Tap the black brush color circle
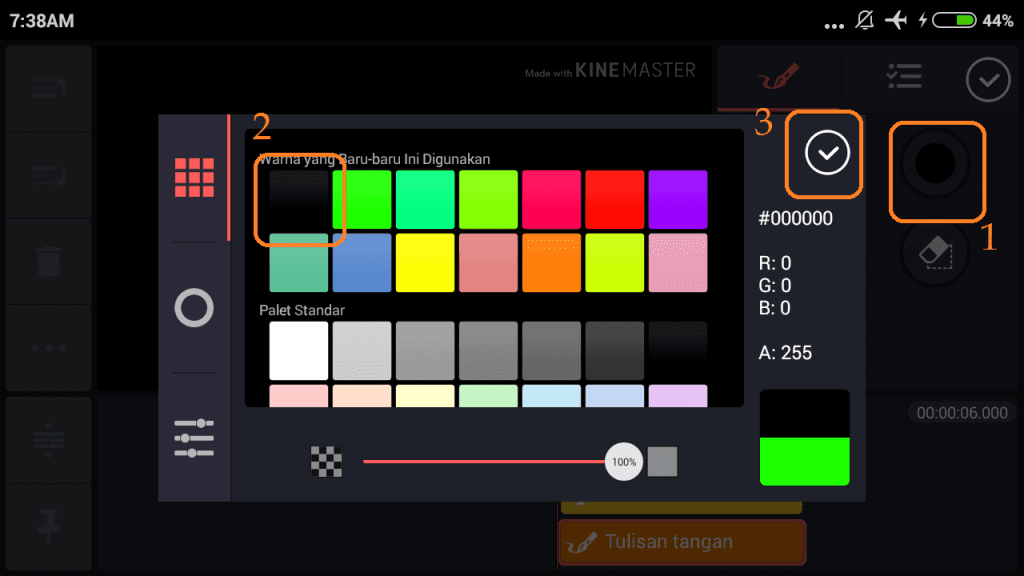This screenshot has width=1024, height=576. point(935,163)
